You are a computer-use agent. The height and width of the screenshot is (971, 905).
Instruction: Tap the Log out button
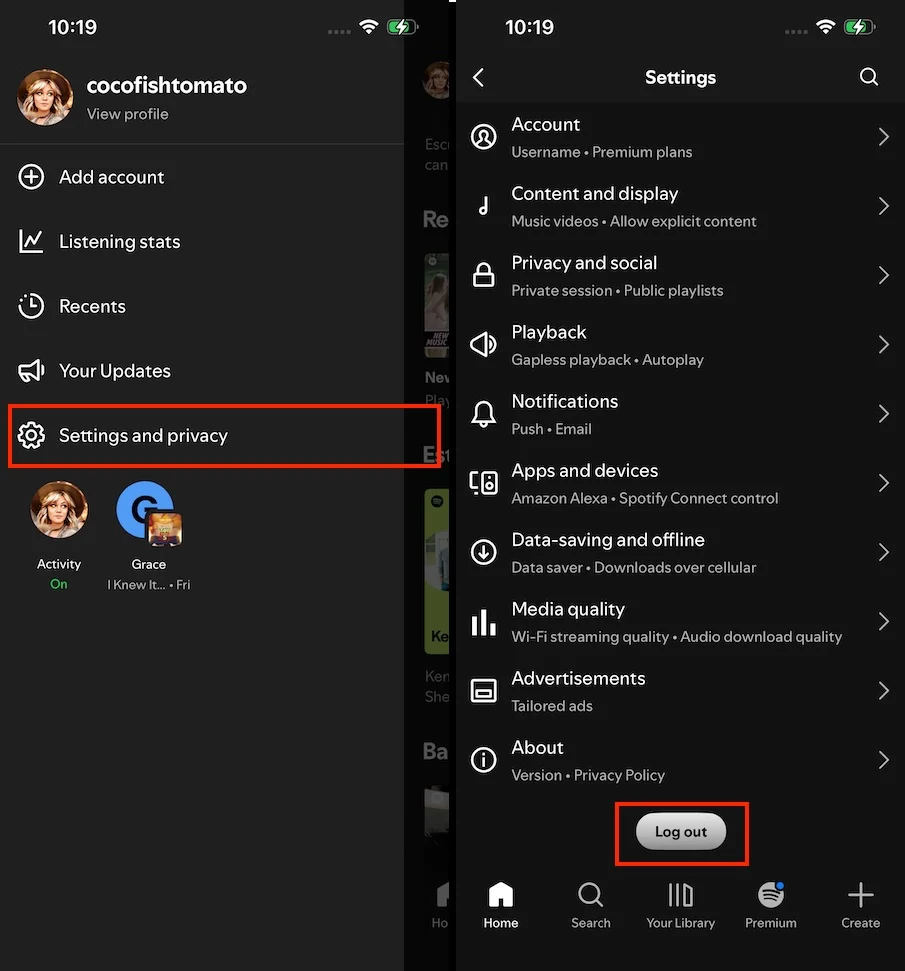click(x=680, y=832)
